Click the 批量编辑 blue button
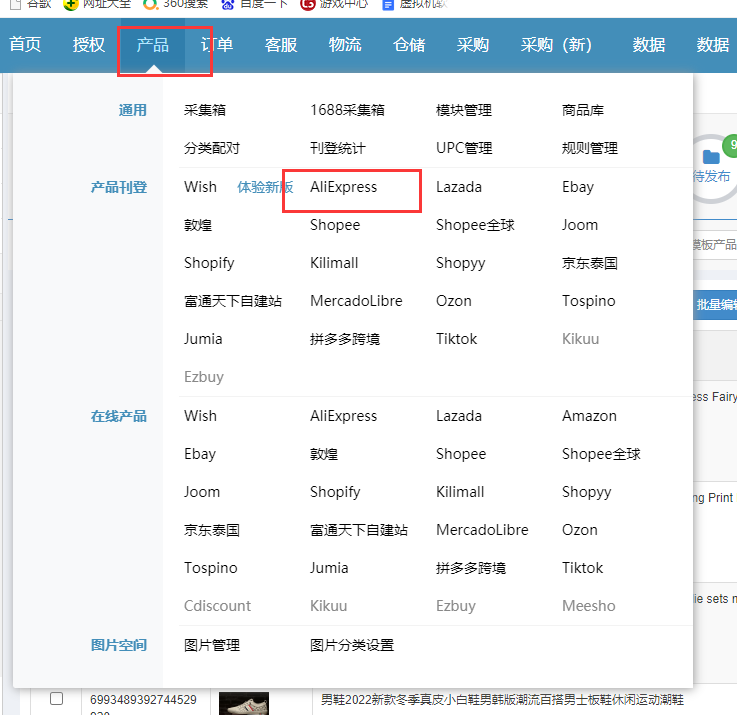This screenshot has height=715, width=737. 715,305
